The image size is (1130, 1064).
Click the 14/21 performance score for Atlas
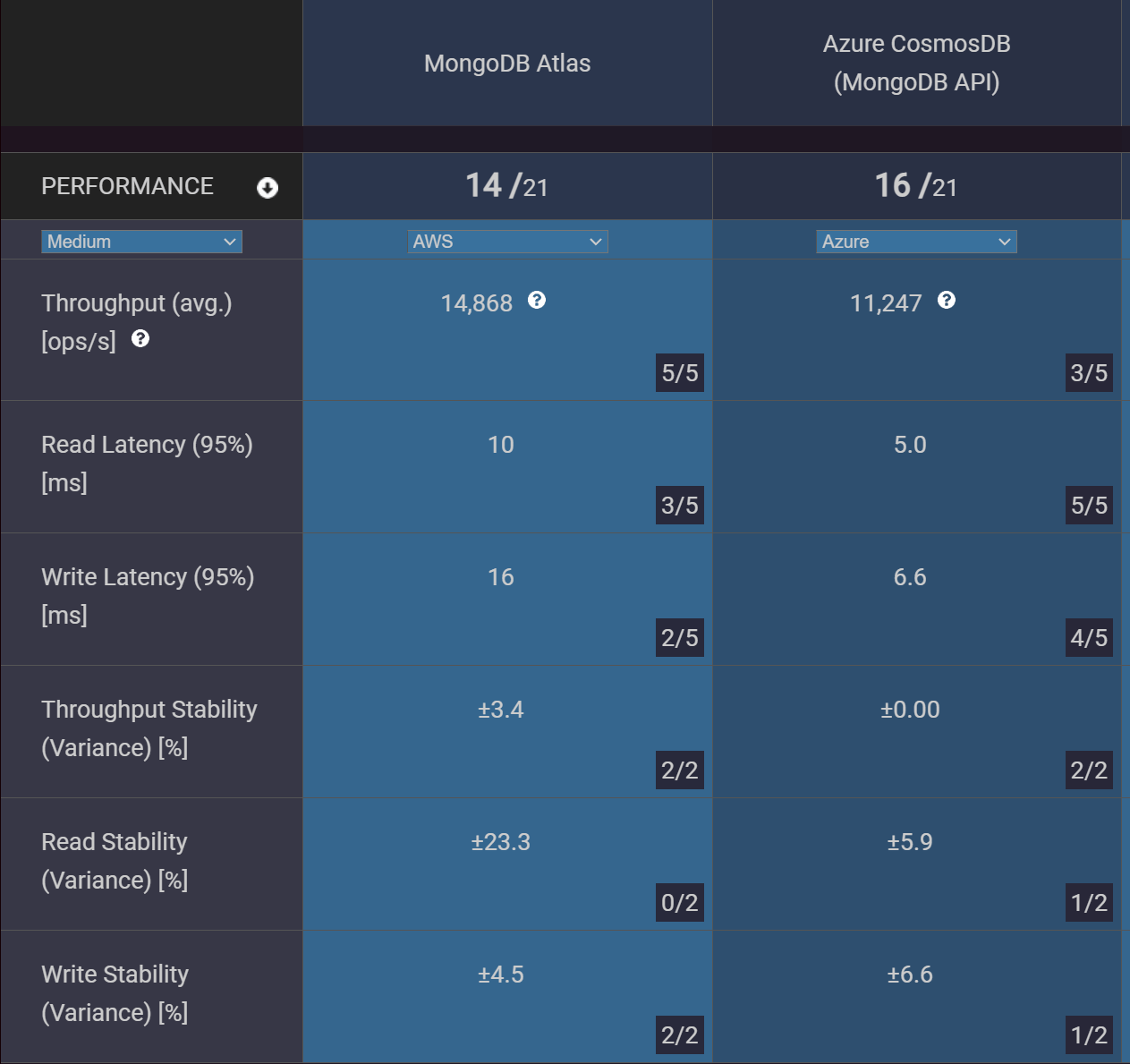click(x=507, y=185)
